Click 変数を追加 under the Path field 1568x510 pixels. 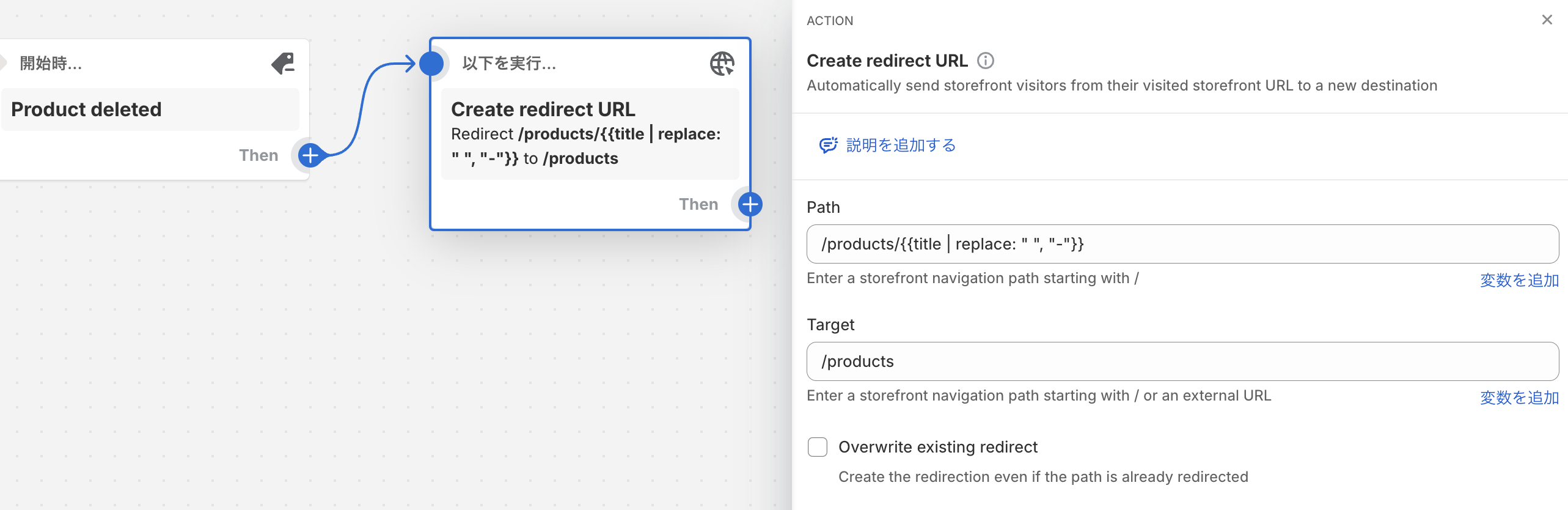(1519, 280)
